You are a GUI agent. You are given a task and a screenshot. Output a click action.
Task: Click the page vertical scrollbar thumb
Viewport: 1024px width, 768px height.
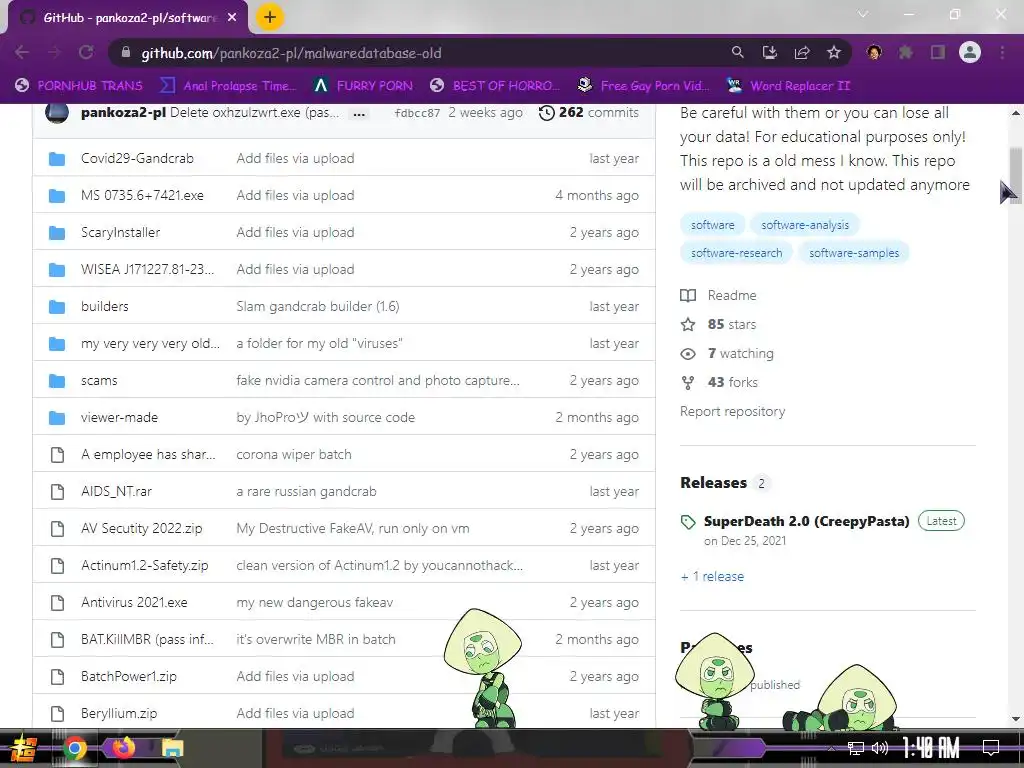tap(1016, 174)
